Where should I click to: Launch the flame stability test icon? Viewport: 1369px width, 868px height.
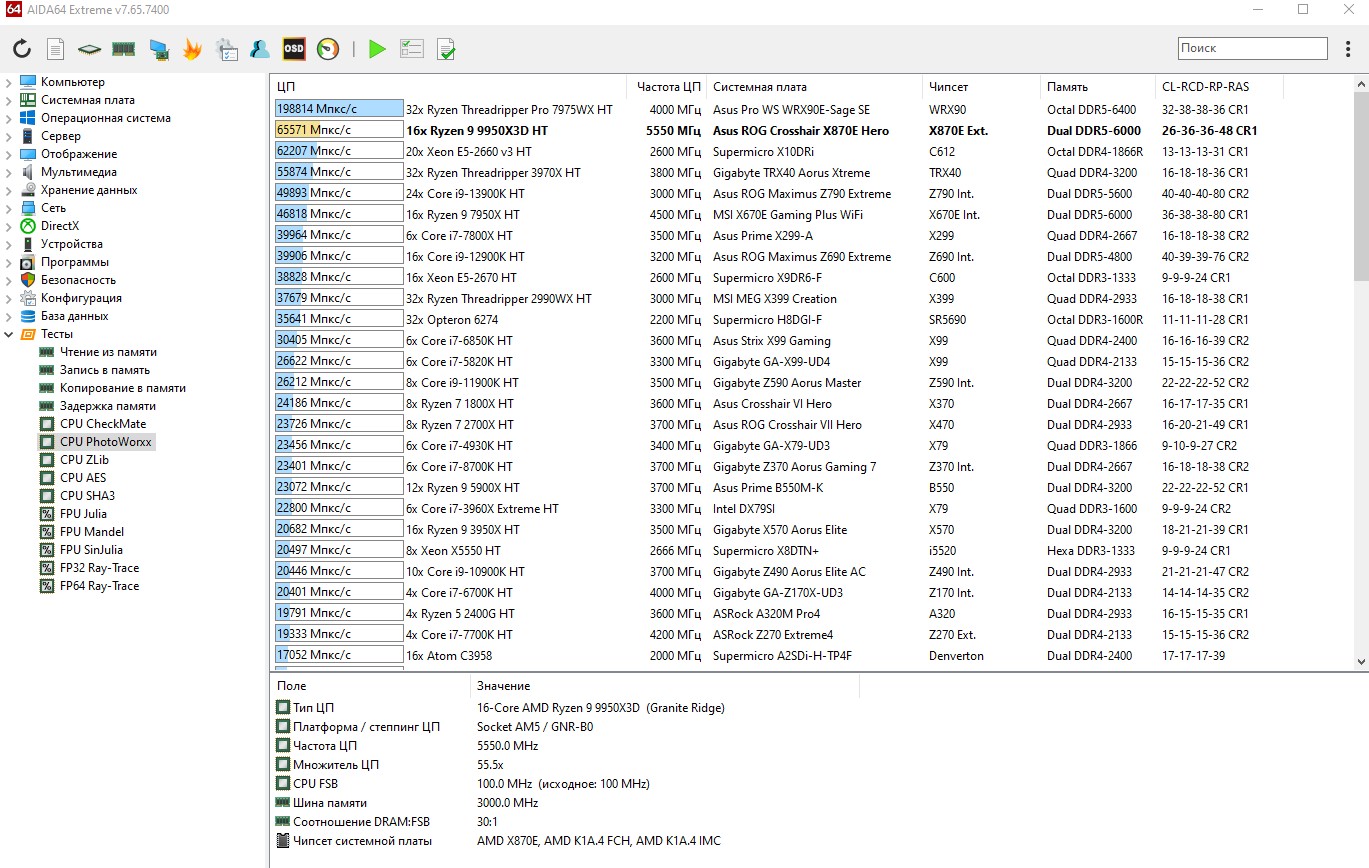192,48
